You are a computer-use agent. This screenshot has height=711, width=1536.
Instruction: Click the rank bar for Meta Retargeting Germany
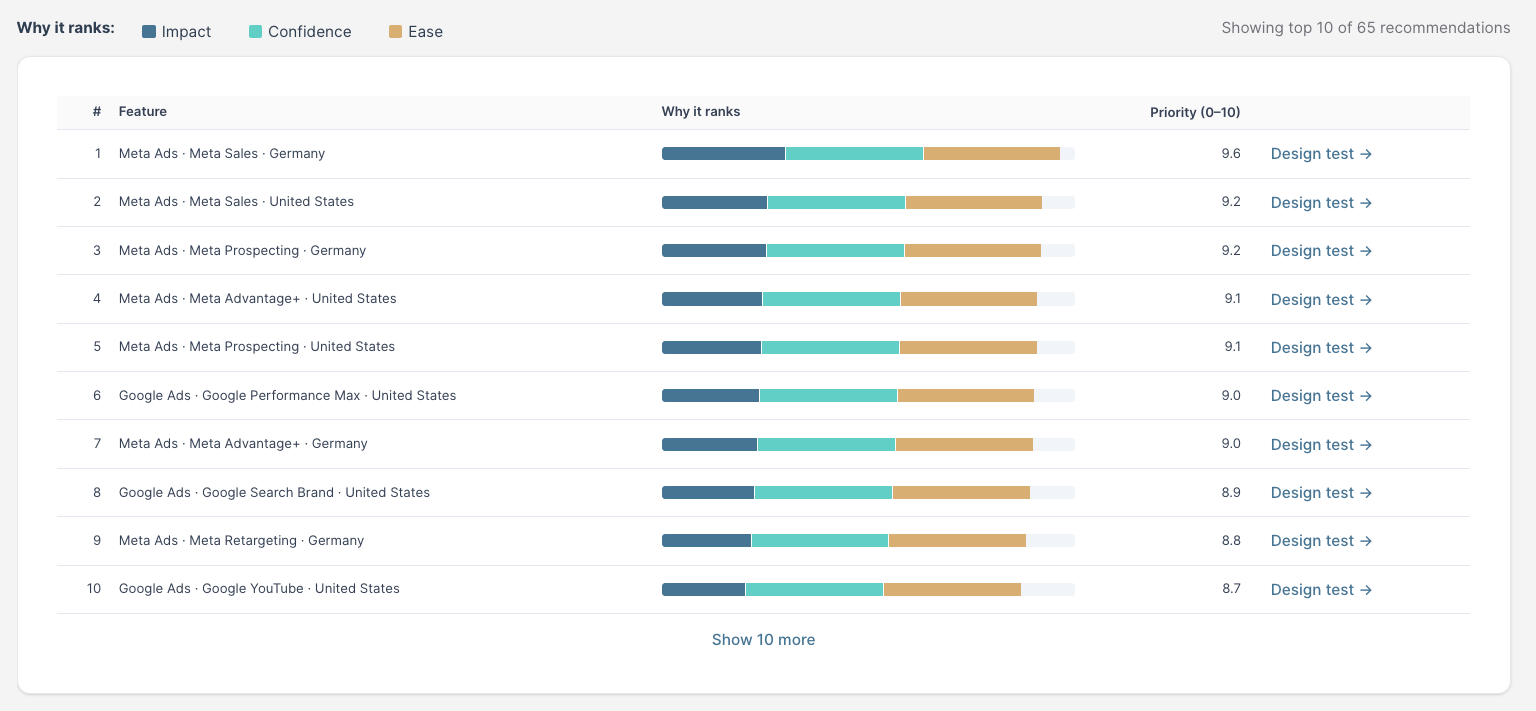pyautogui.click(x=868, y=541)
